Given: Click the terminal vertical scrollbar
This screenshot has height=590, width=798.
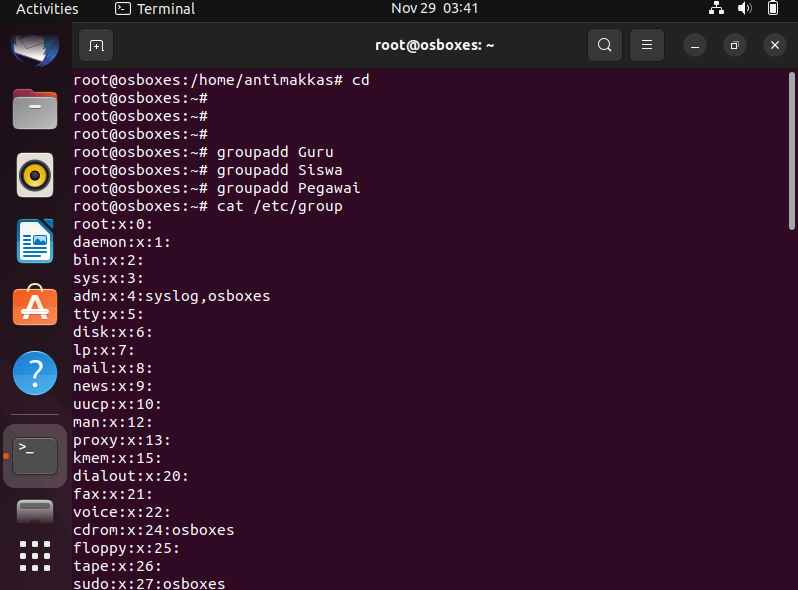Looking at the screenshot, I should point(791,151).
